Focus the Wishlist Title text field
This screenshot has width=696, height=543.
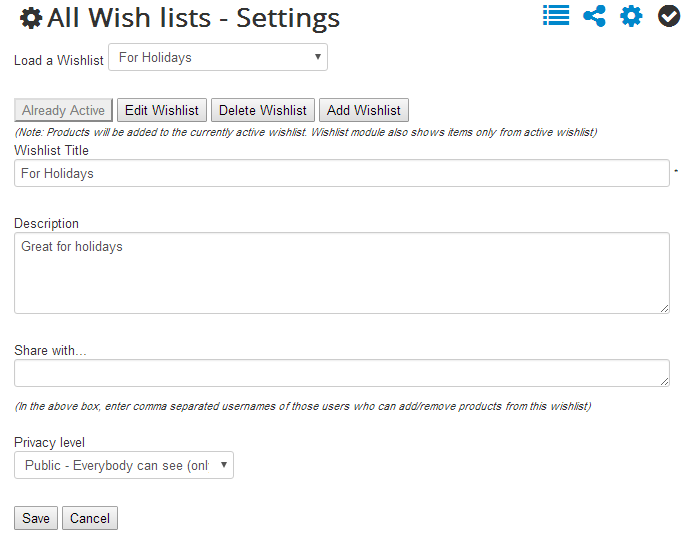(x=341, y=173)
